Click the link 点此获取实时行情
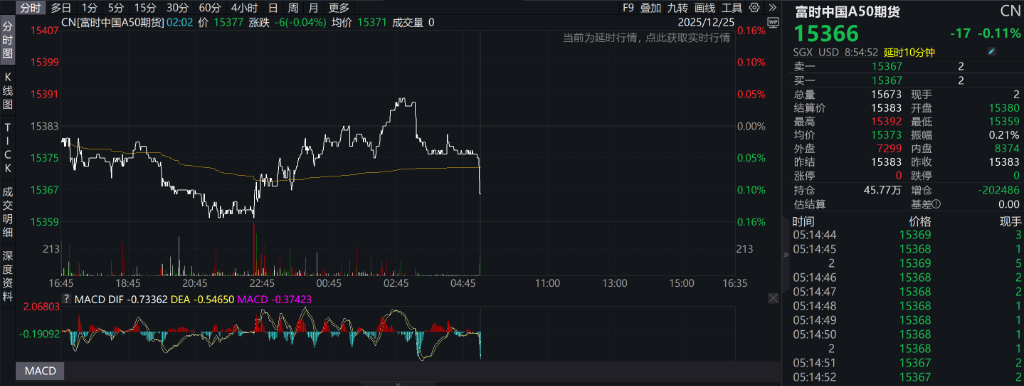The height and width of the screenshot is (386, 1024). (x=687, y=39)
